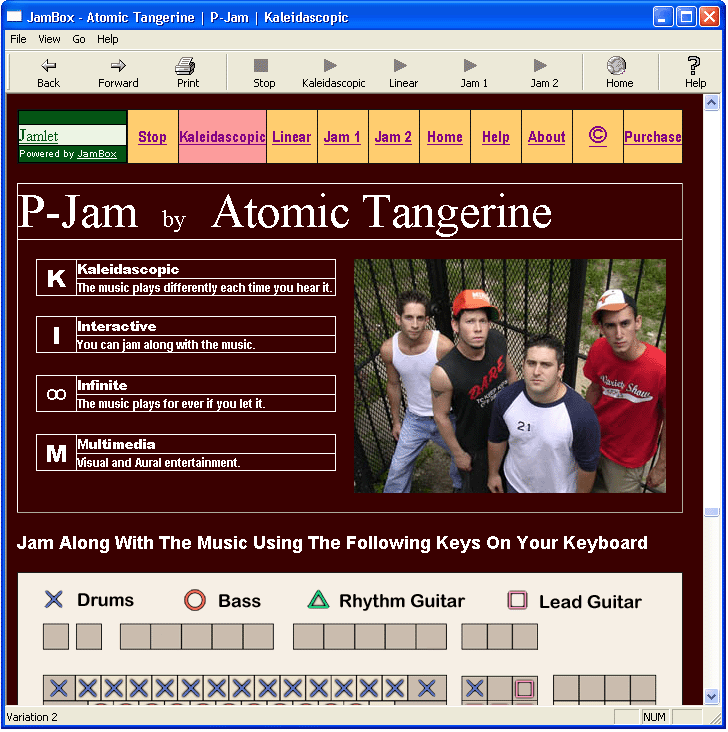Open the About page link
The height and width of the screenshot is (732, 728).
tap(546, 137)
